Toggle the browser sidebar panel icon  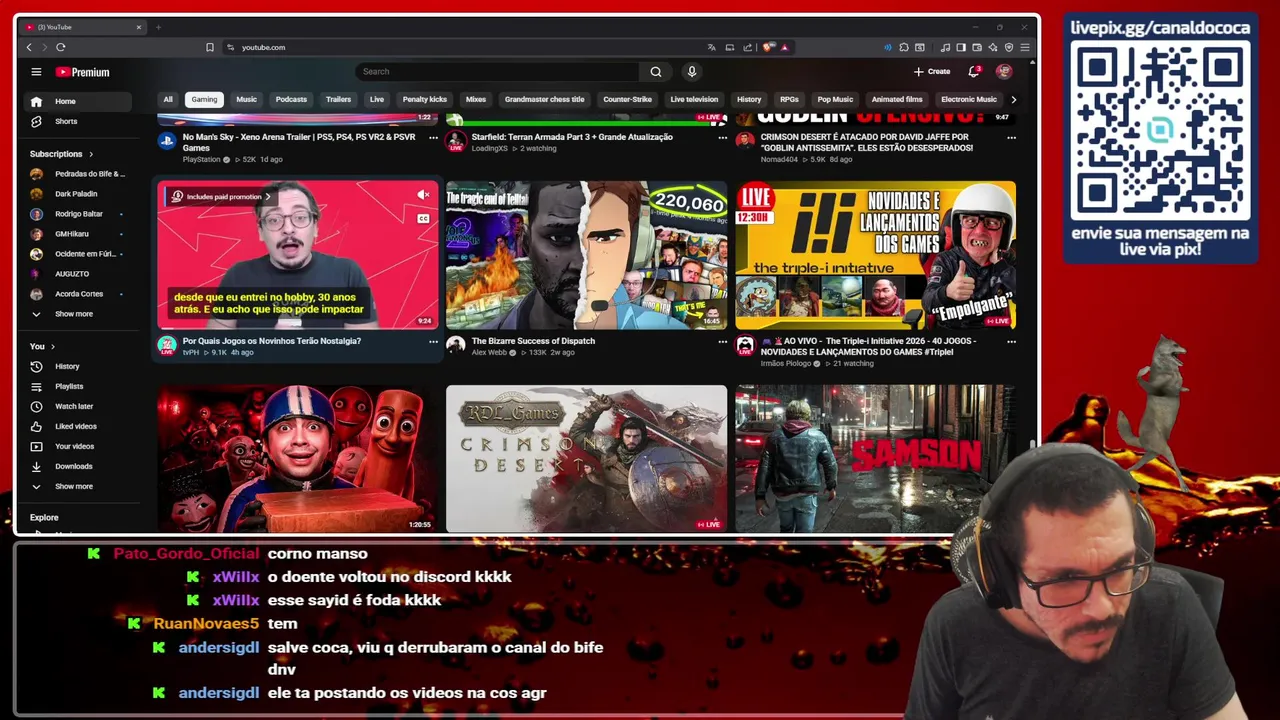961,47
